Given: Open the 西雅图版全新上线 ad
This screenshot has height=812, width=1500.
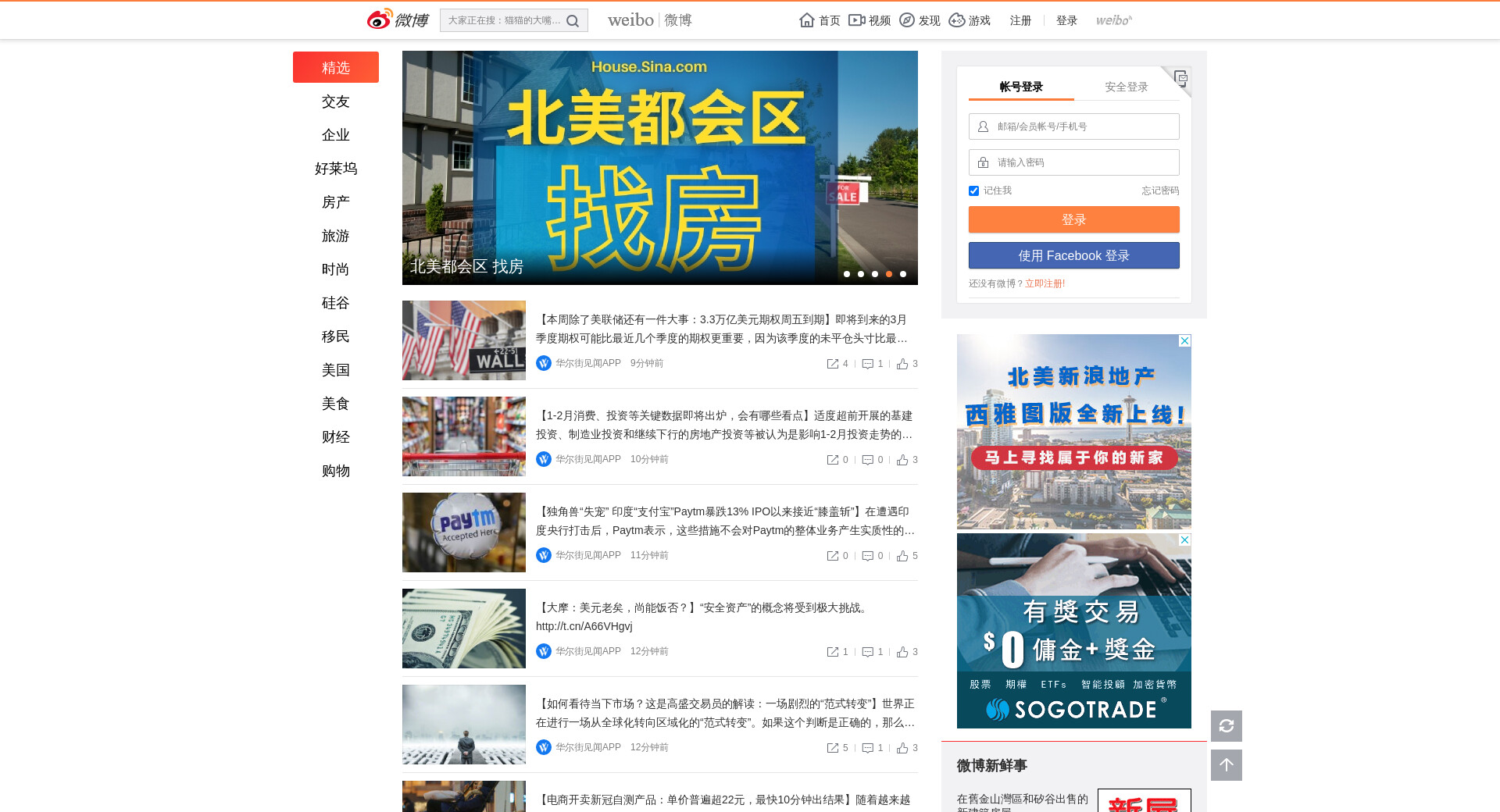Looking at the screenshot, I should [1074, 432].
